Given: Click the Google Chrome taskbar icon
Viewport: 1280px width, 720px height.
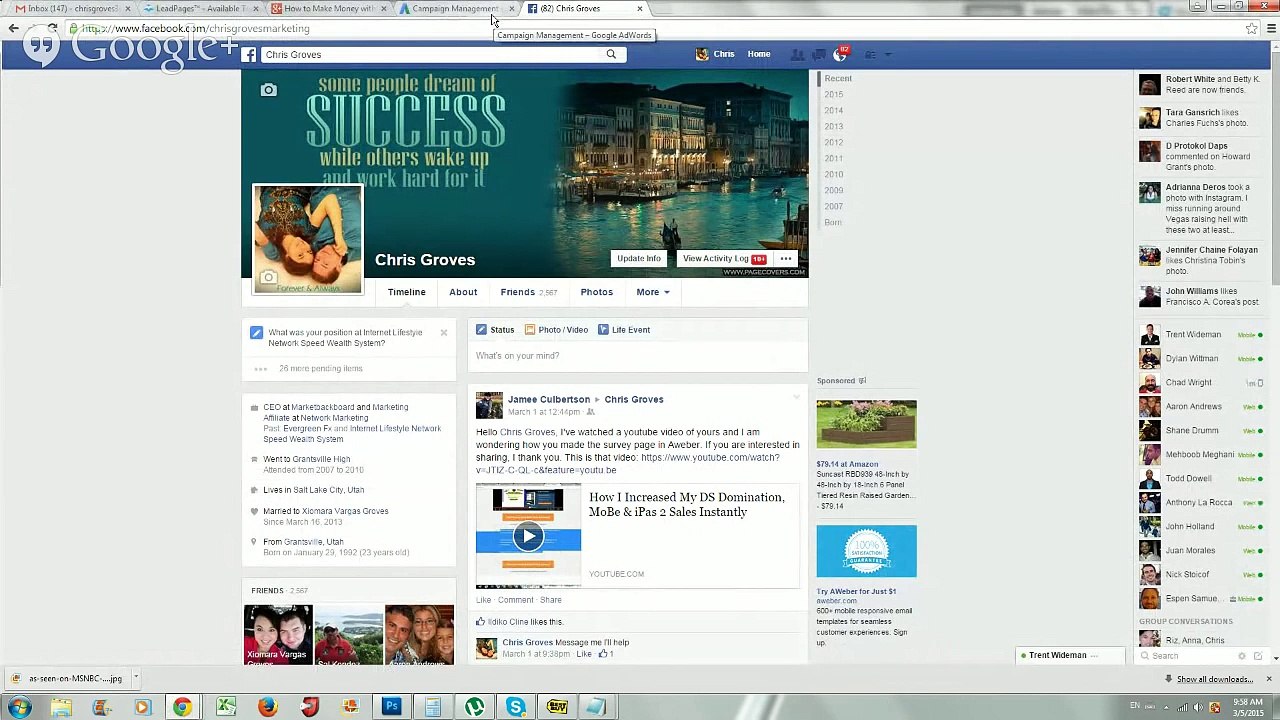Looking at the screenshot, I should tap(182, 707).
